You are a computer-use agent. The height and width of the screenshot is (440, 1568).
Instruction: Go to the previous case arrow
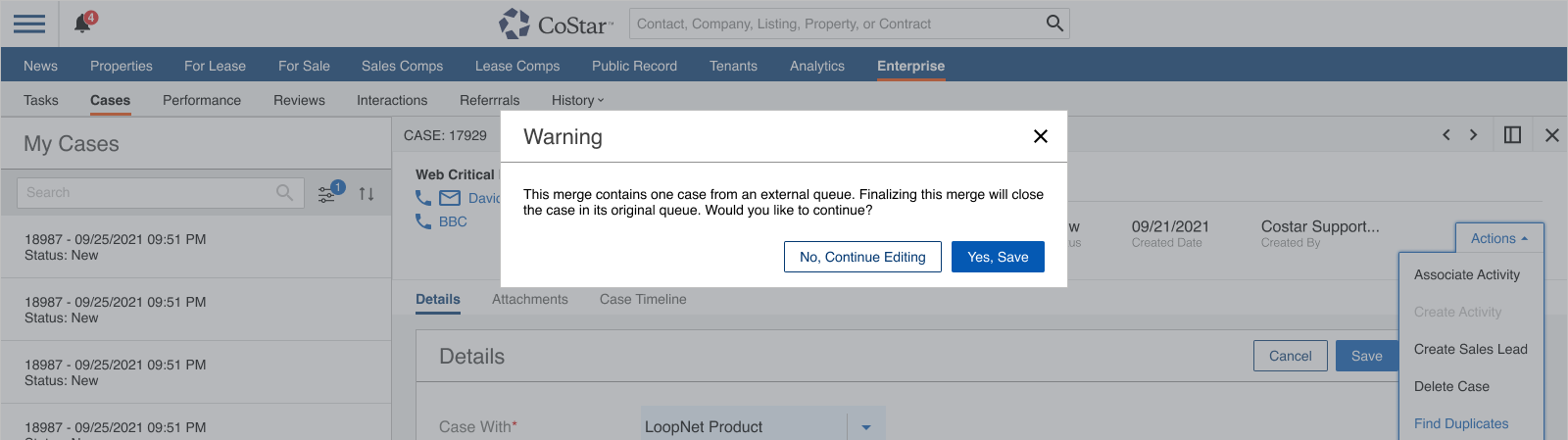1445,135
